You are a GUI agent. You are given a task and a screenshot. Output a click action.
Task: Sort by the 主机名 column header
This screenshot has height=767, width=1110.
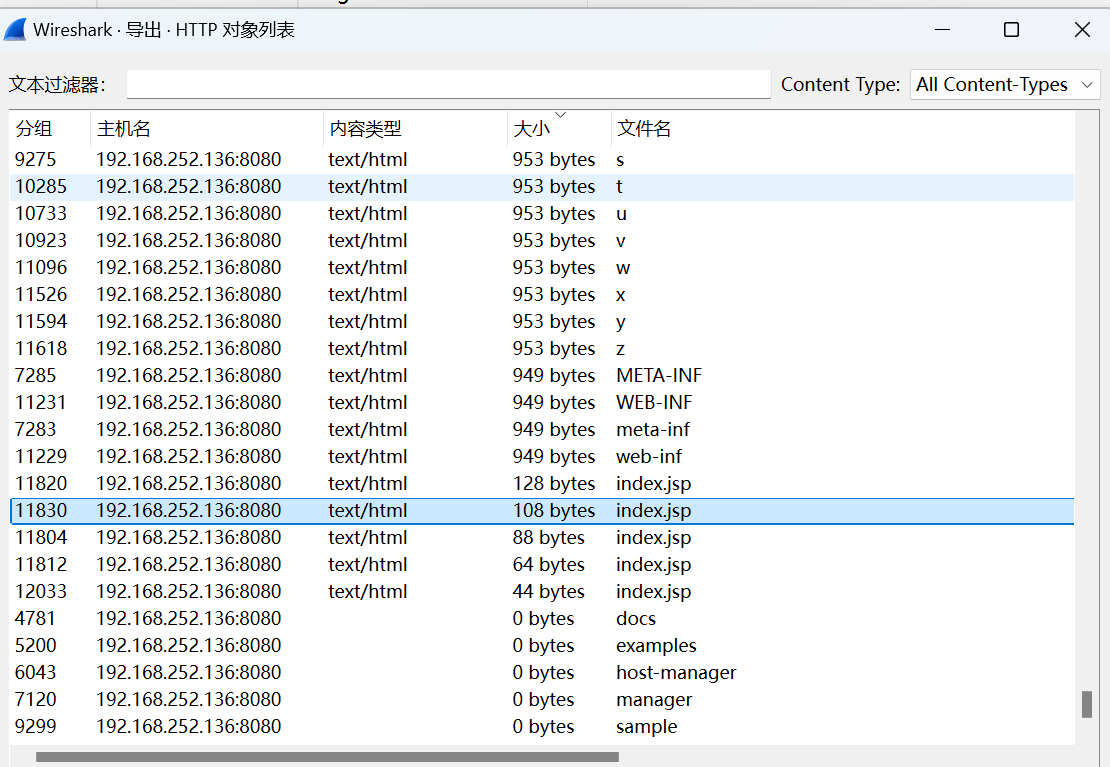[123, 129]
